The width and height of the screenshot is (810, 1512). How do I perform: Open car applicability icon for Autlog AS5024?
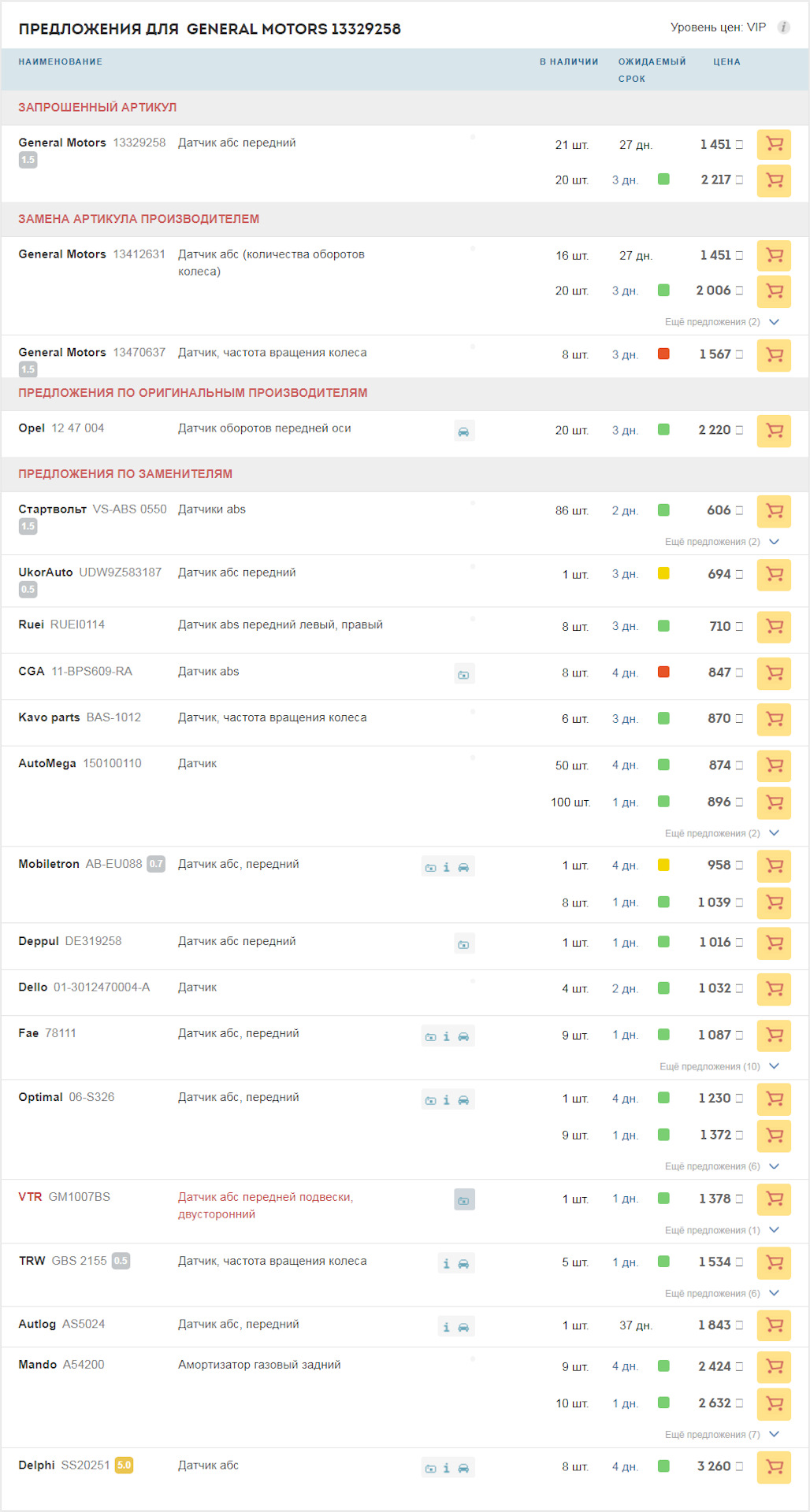click(464, 1327)
